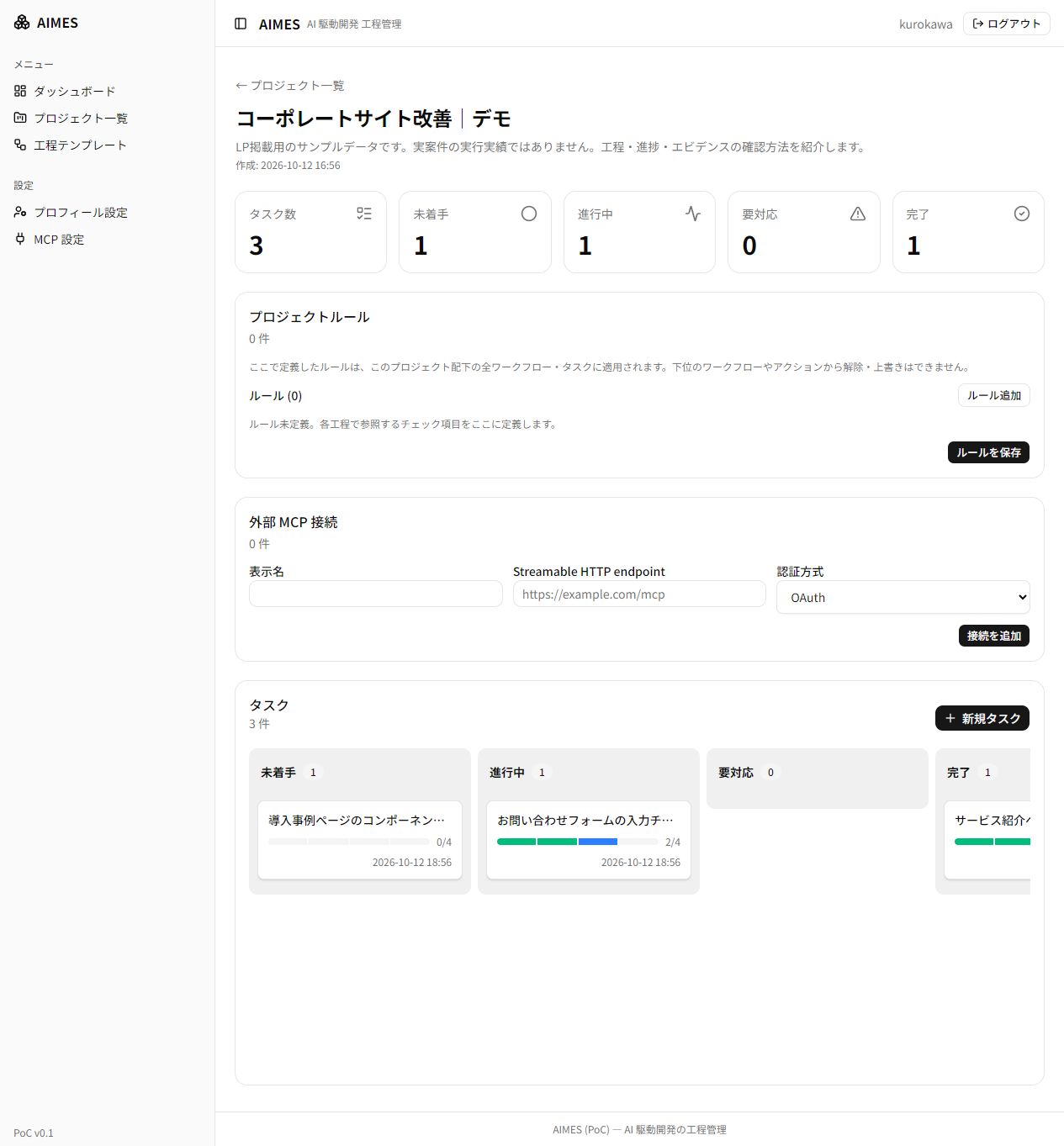Click the 工程テンプレート workflow icon
Screen dimensions: 1064x1146
pyautogui.click(x=20, y=145)
